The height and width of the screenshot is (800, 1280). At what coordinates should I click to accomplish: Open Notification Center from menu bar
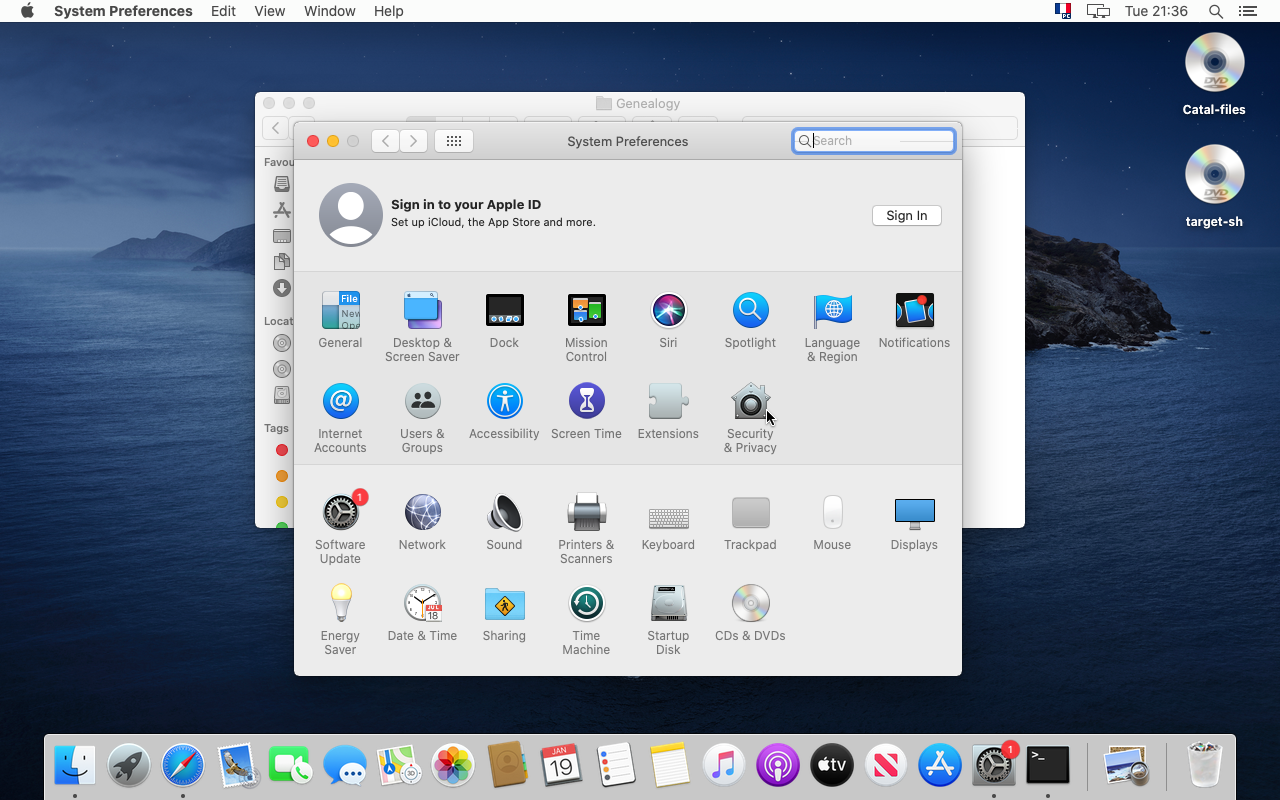coord(1247,11)
